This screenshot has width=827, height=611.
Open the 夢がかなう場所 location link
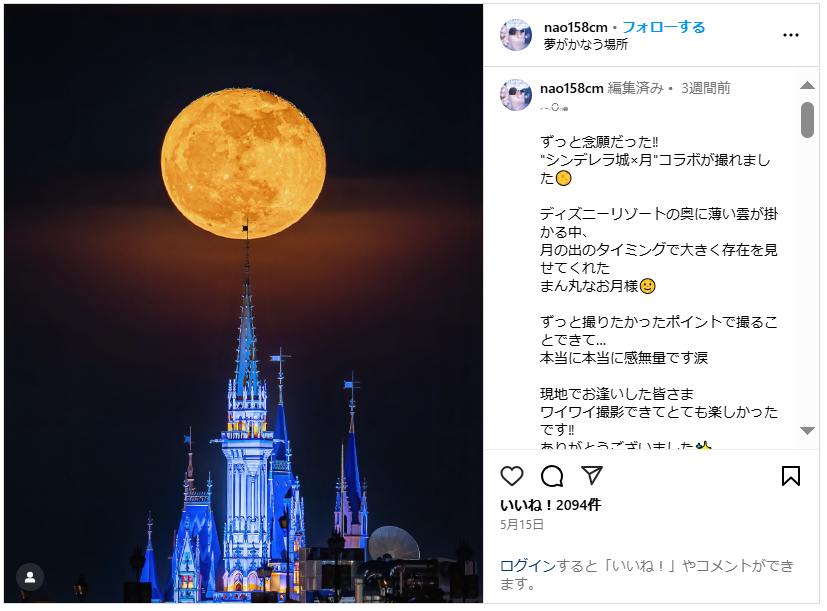[585, 44]
